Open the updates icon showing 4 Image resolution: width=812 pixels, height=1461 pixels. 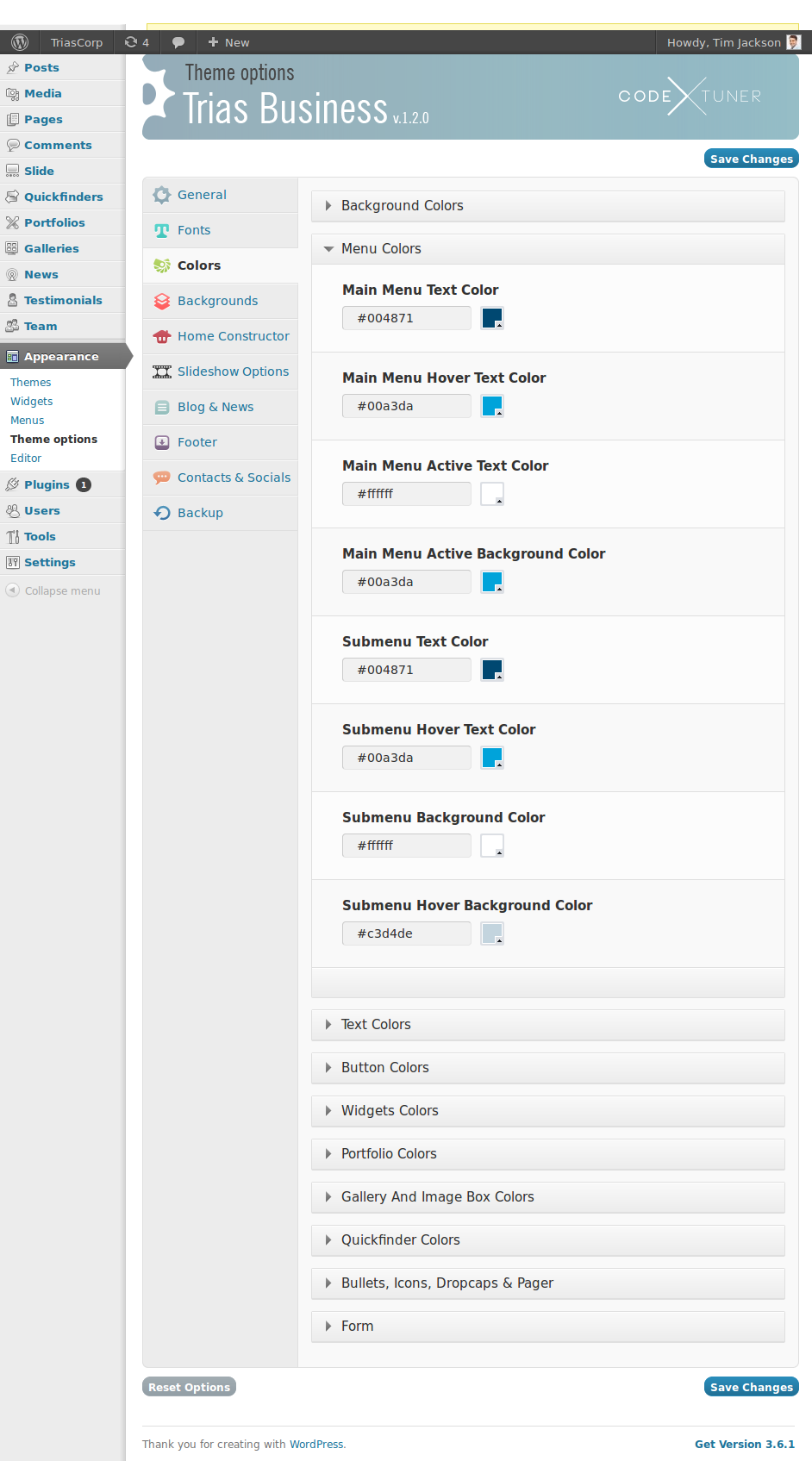(x=136, y=42)
